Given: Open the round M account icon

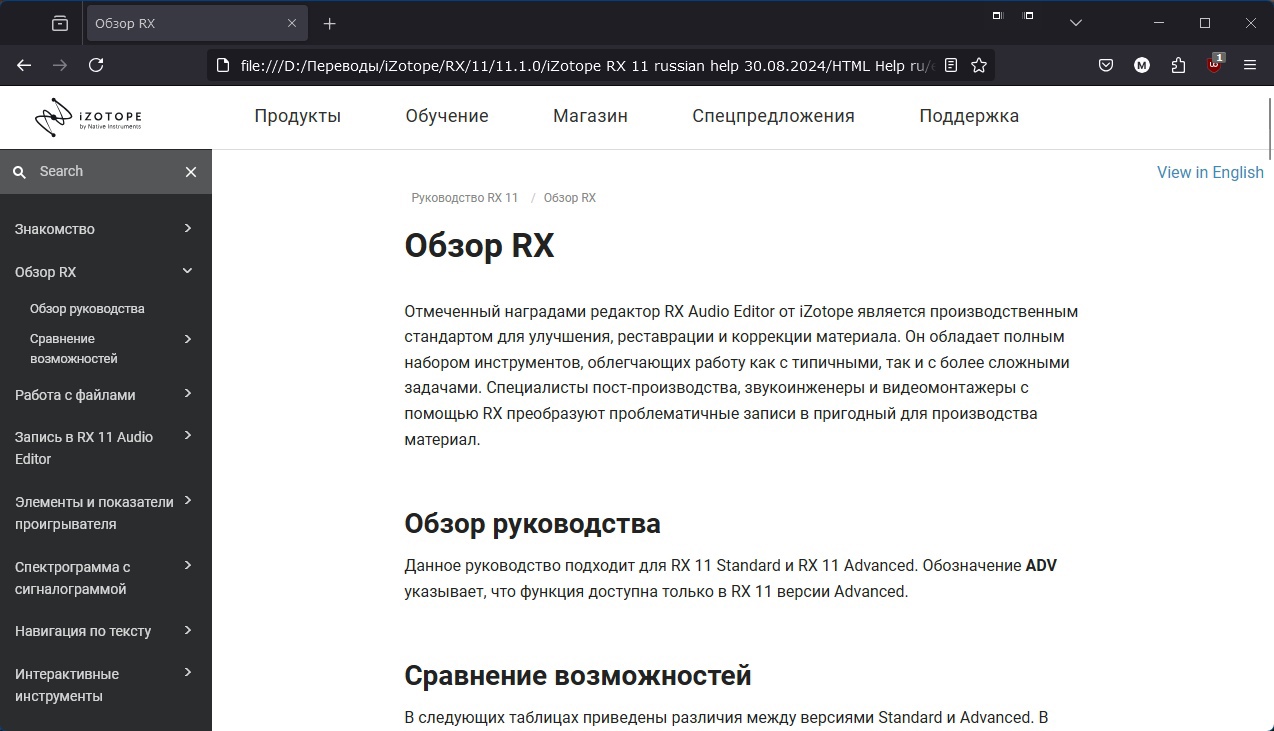Looking at the screenshot, I should pyautogui.click(x=1142, y=65).
